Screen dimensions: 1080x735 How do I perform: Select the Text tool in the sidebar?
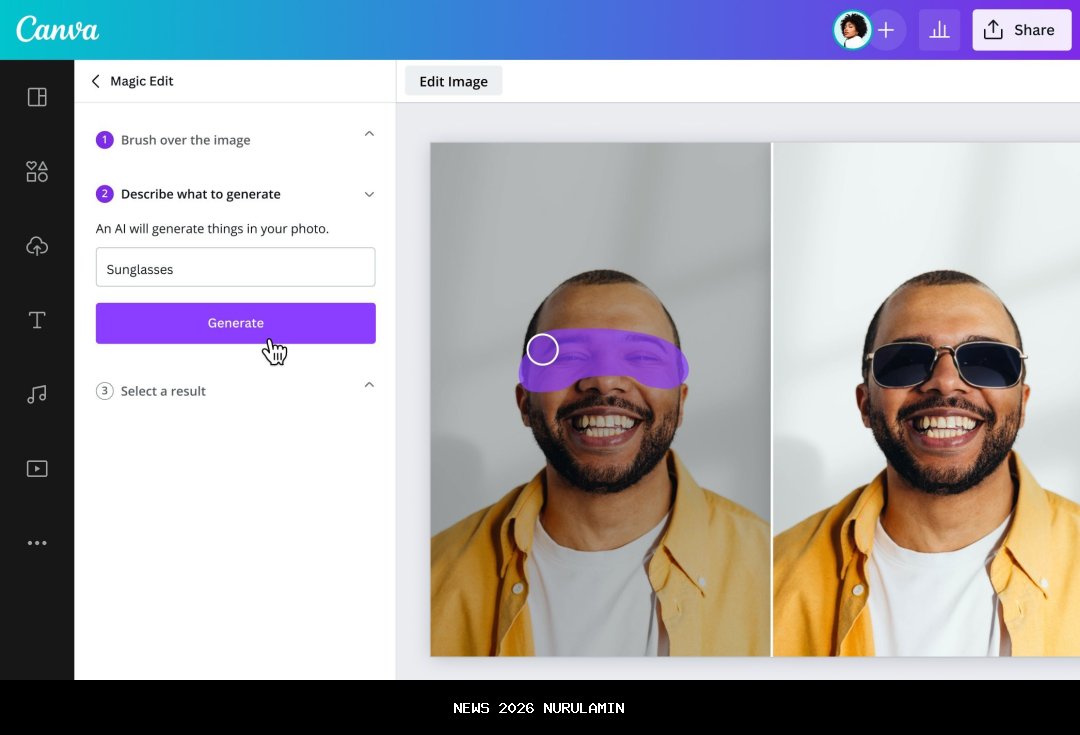(x=37, y=320)
